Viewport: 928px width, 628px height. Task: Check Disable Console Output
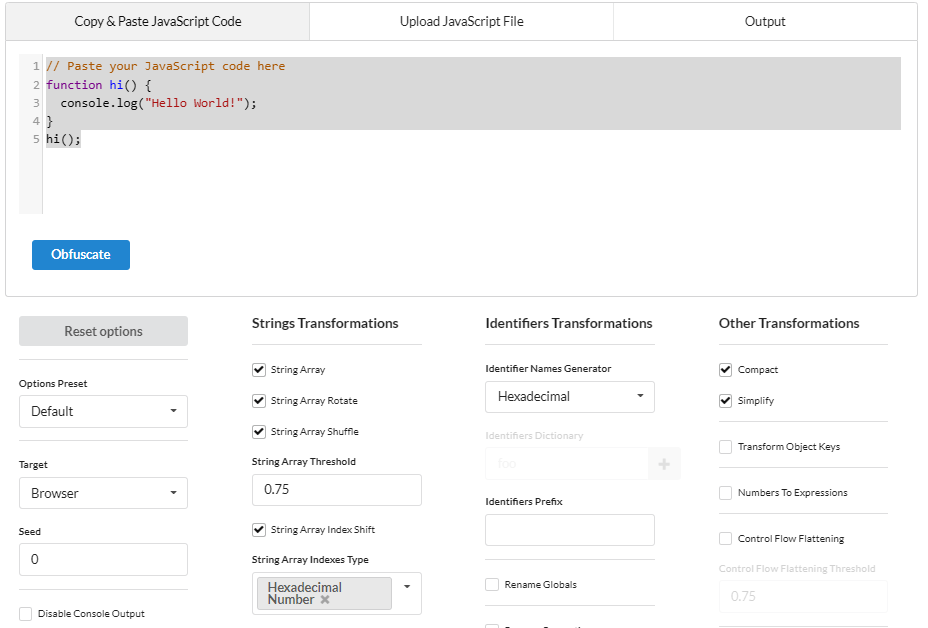pos(26,614)
